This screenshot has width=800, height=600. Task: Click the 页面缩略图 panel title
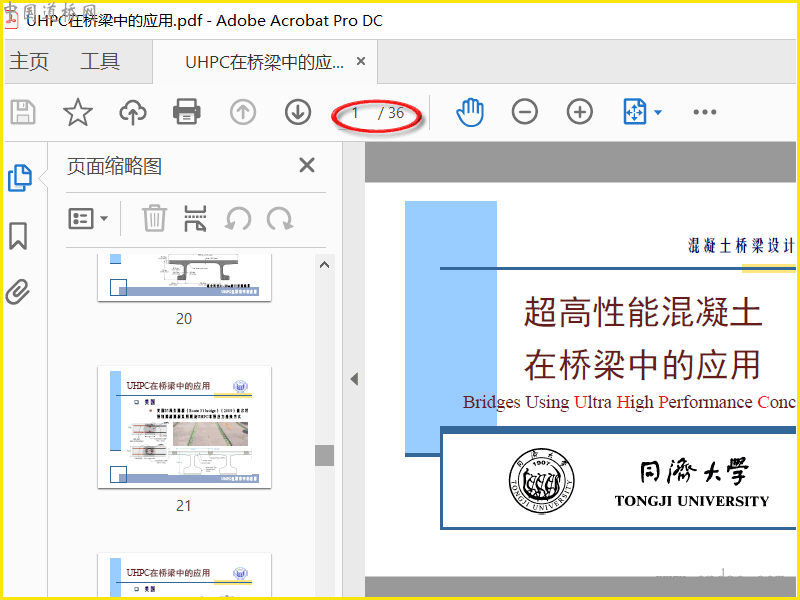[x=114, y=166]
